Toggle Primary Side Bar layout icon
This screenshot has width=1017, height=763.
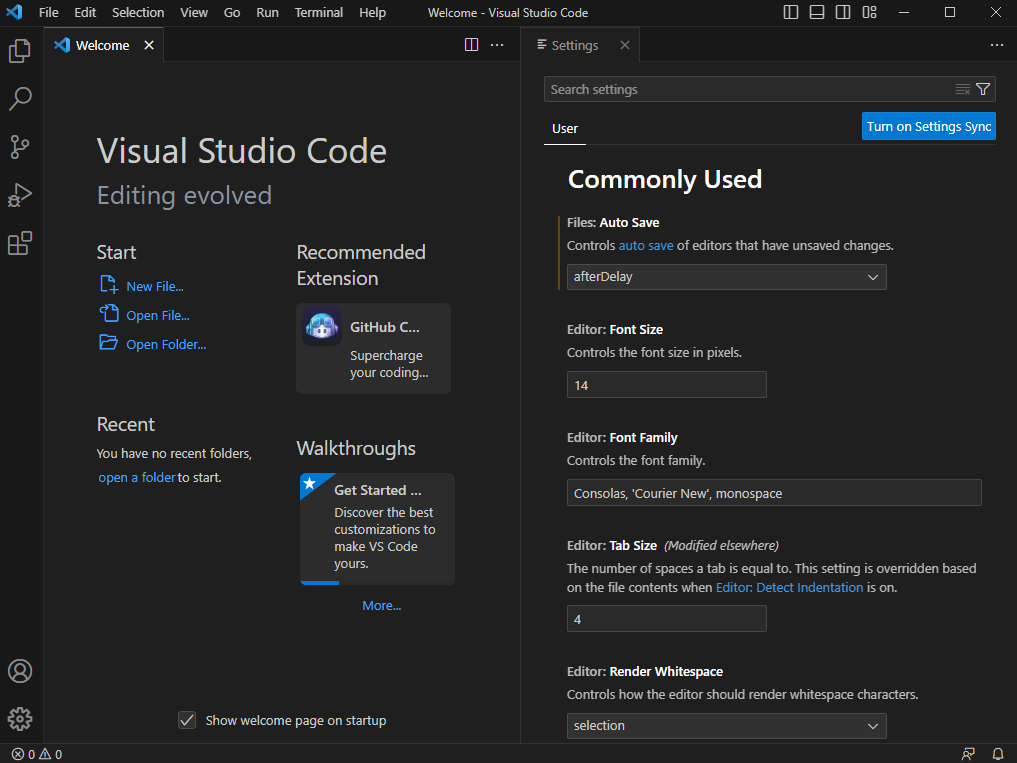791,12
